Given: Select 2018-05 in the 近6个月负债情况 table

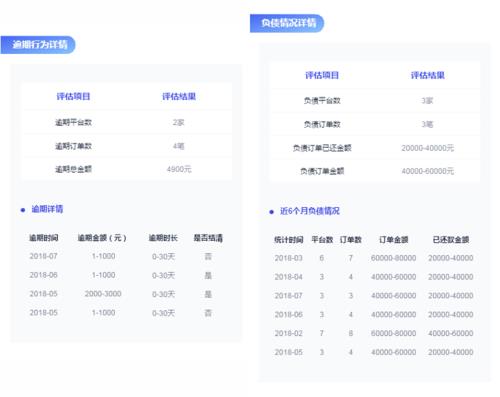Looking at the screenshot, I should click(x=289, y=352).
